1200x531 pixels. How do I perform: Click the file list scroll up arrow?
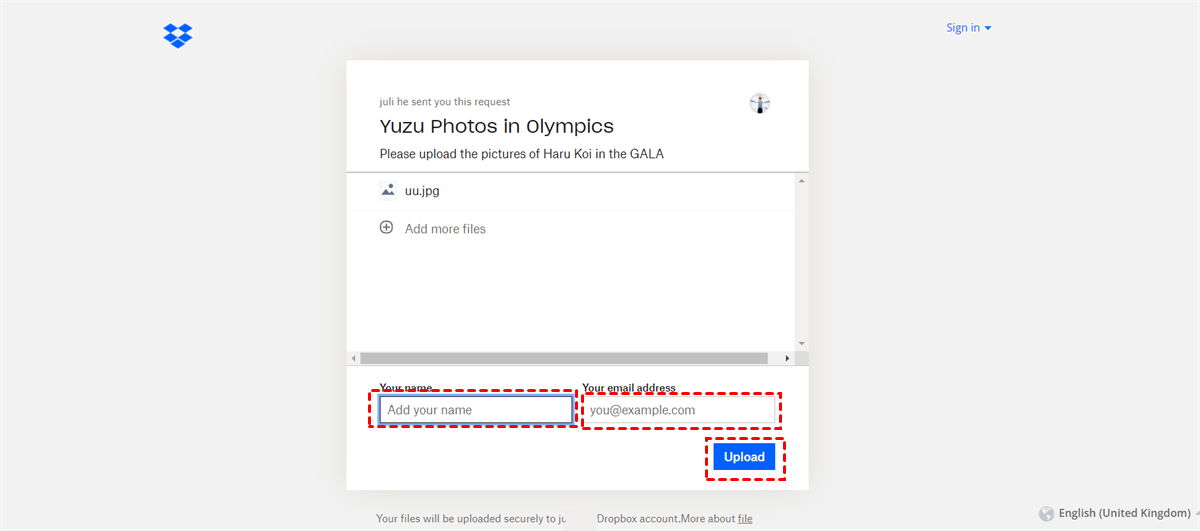(x=801, y=181)
